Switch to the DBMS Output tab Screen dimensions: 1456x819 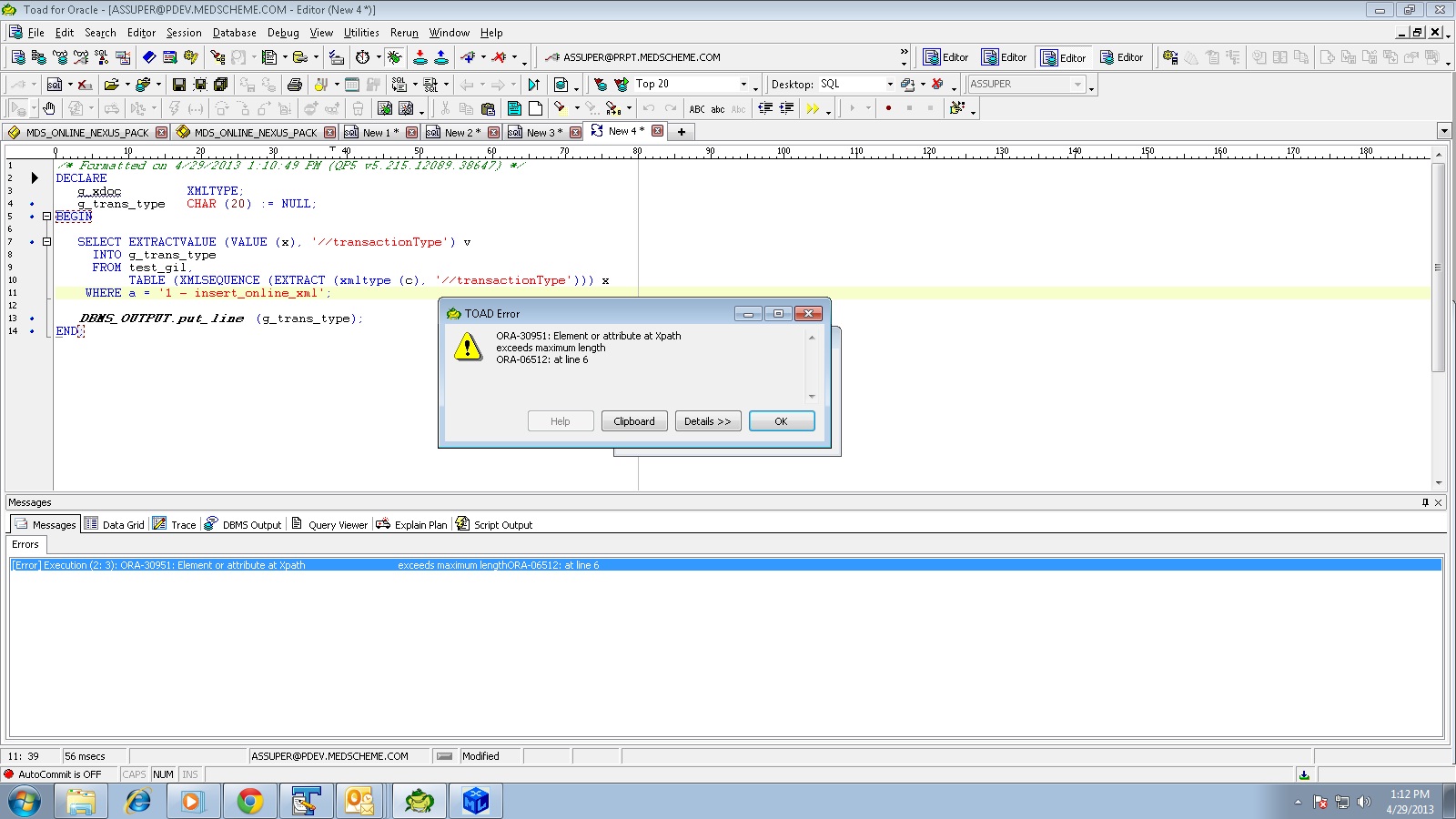pyautogui.click(x=243, y=525)
